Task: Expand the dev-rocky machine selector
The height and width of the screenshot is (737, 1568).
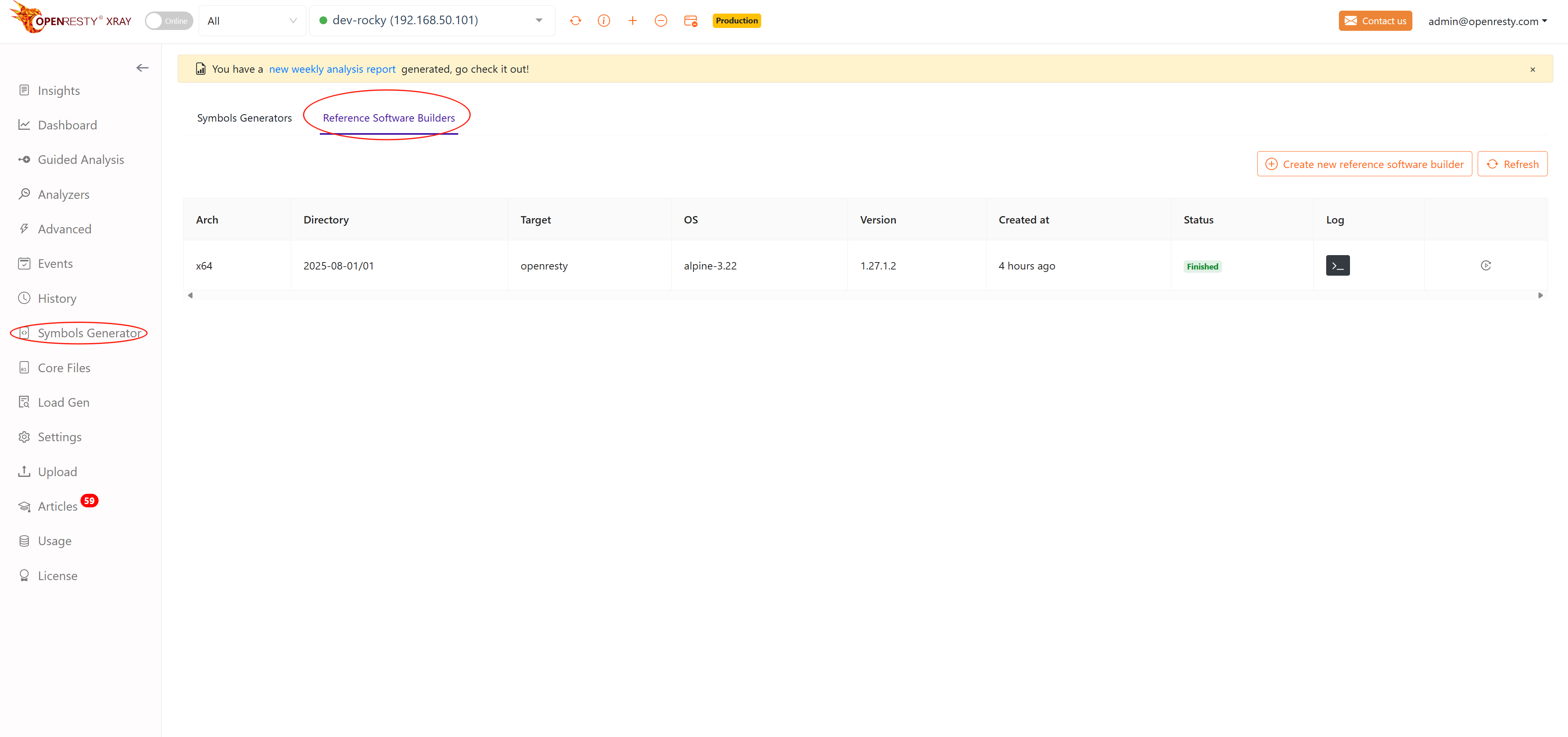Action: coord(432,21)
